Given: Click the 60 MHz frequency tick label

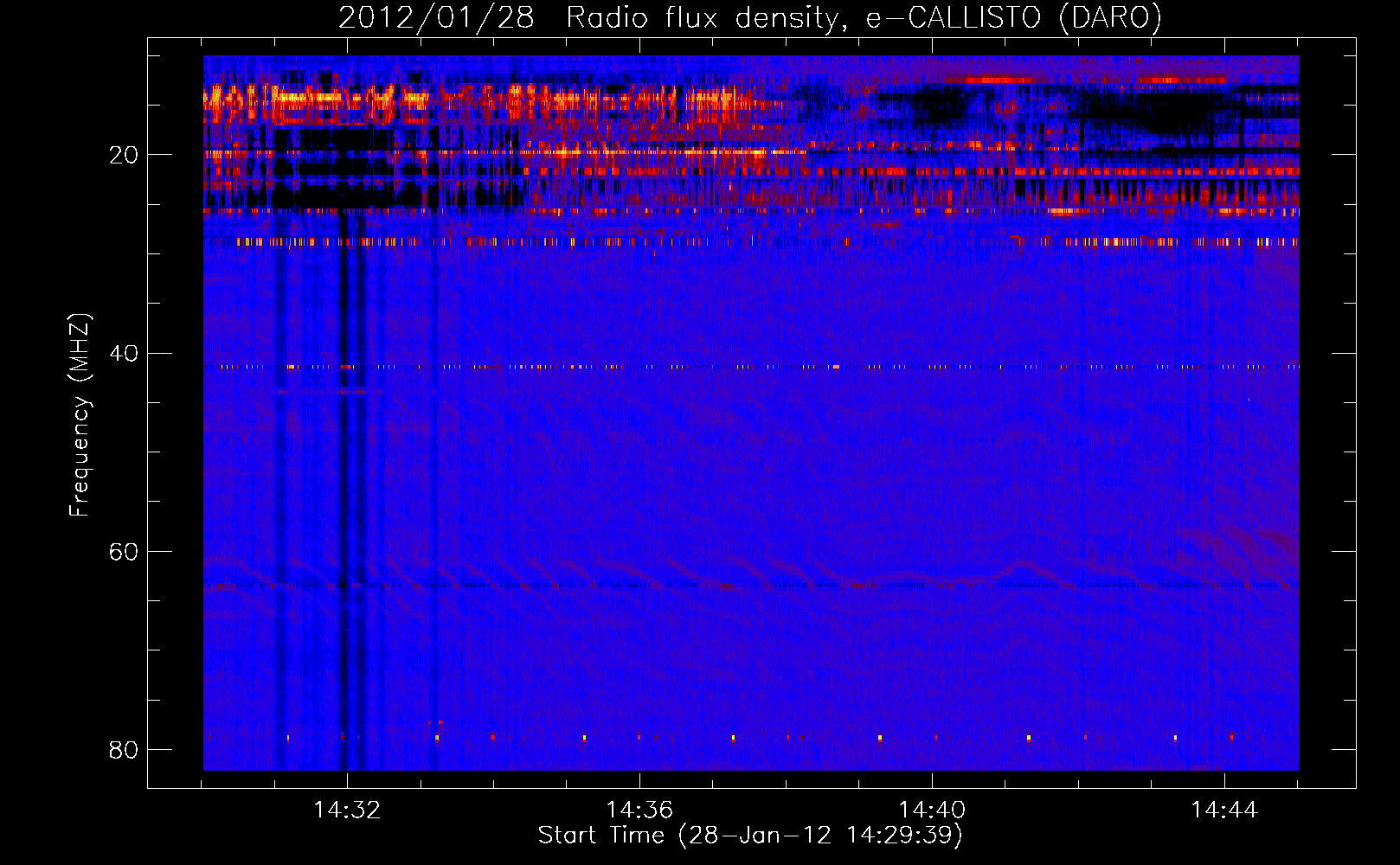Looking at the screenshot, I should coord(124,551).
